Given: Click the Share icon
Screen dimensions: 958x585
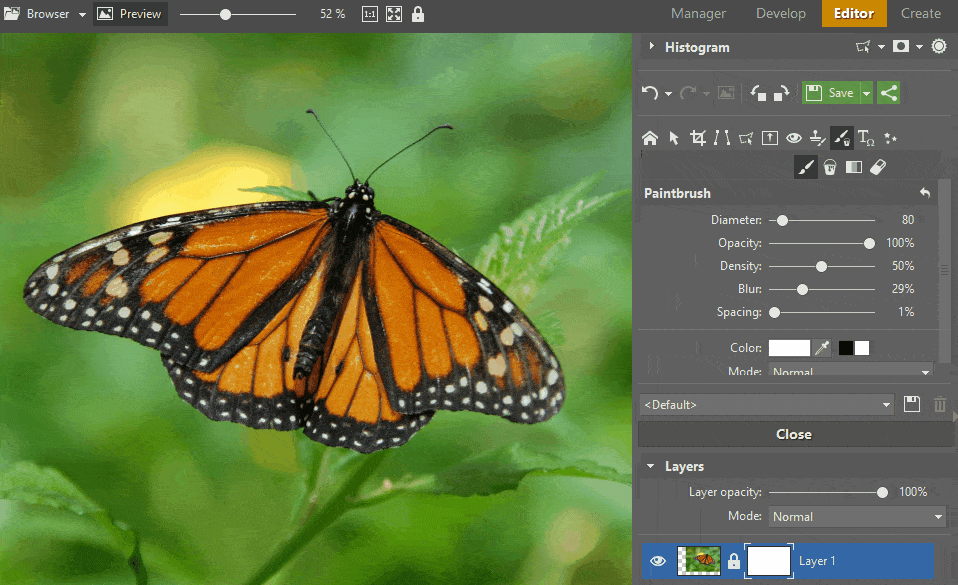Looking at the screenshot, I should 888,93.
